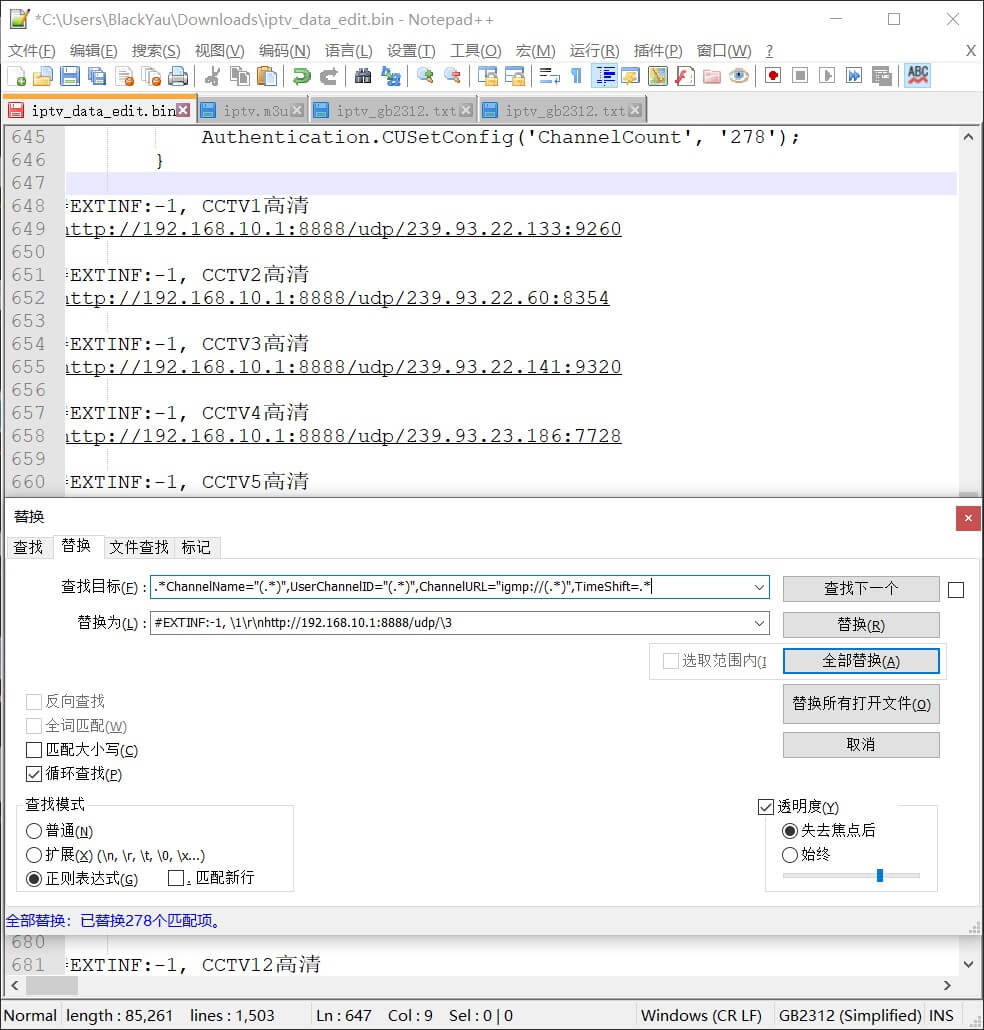
Task: Toggle show all characters with pilcrow icon
Action: point(576,75)
